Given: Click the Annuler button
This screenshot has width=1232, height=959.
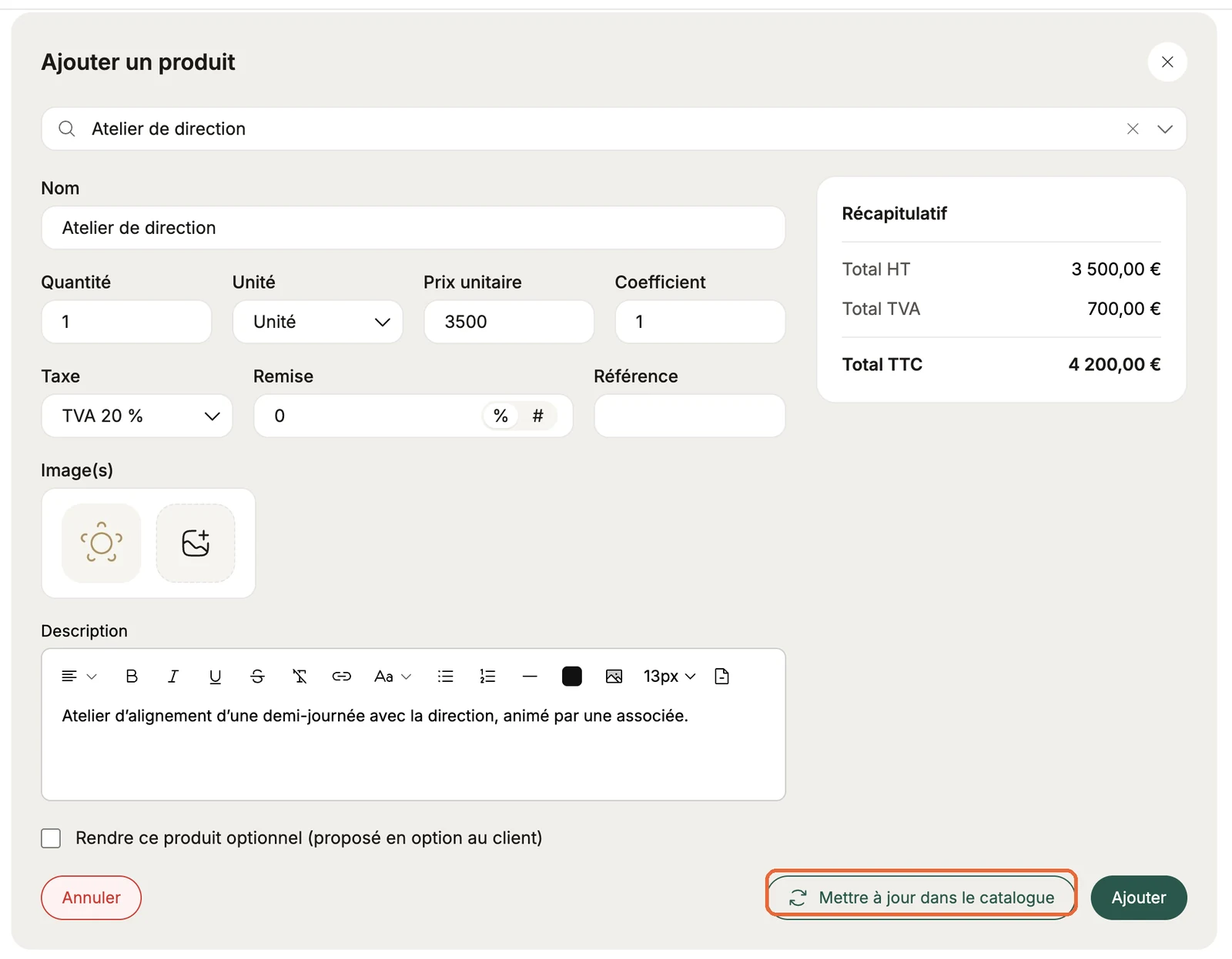Looking at the screenshot, I should point(91,897).
